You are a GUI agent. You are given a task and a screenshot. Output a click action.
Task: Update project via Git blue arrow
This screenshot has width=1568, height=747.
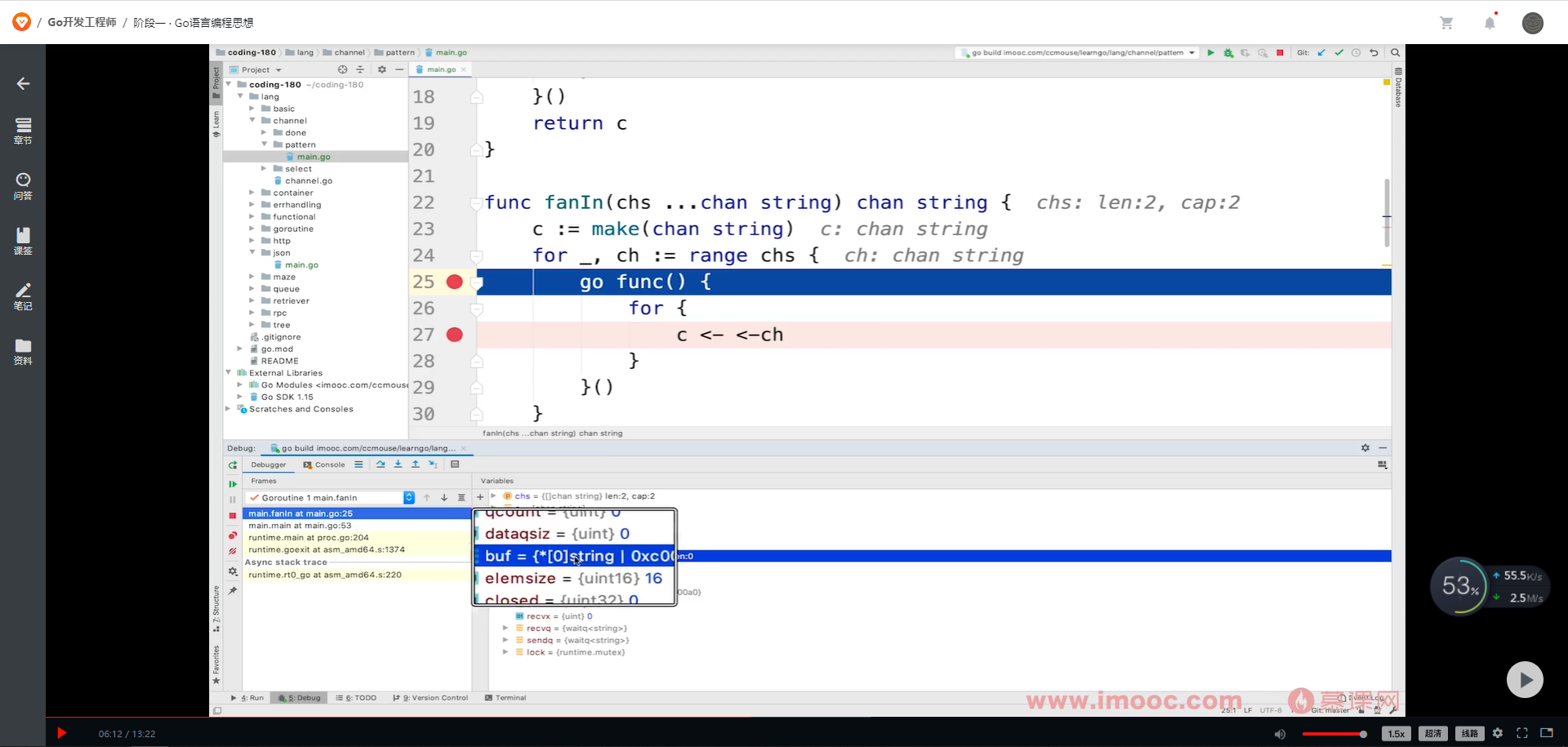click(x=1321, y=52)
